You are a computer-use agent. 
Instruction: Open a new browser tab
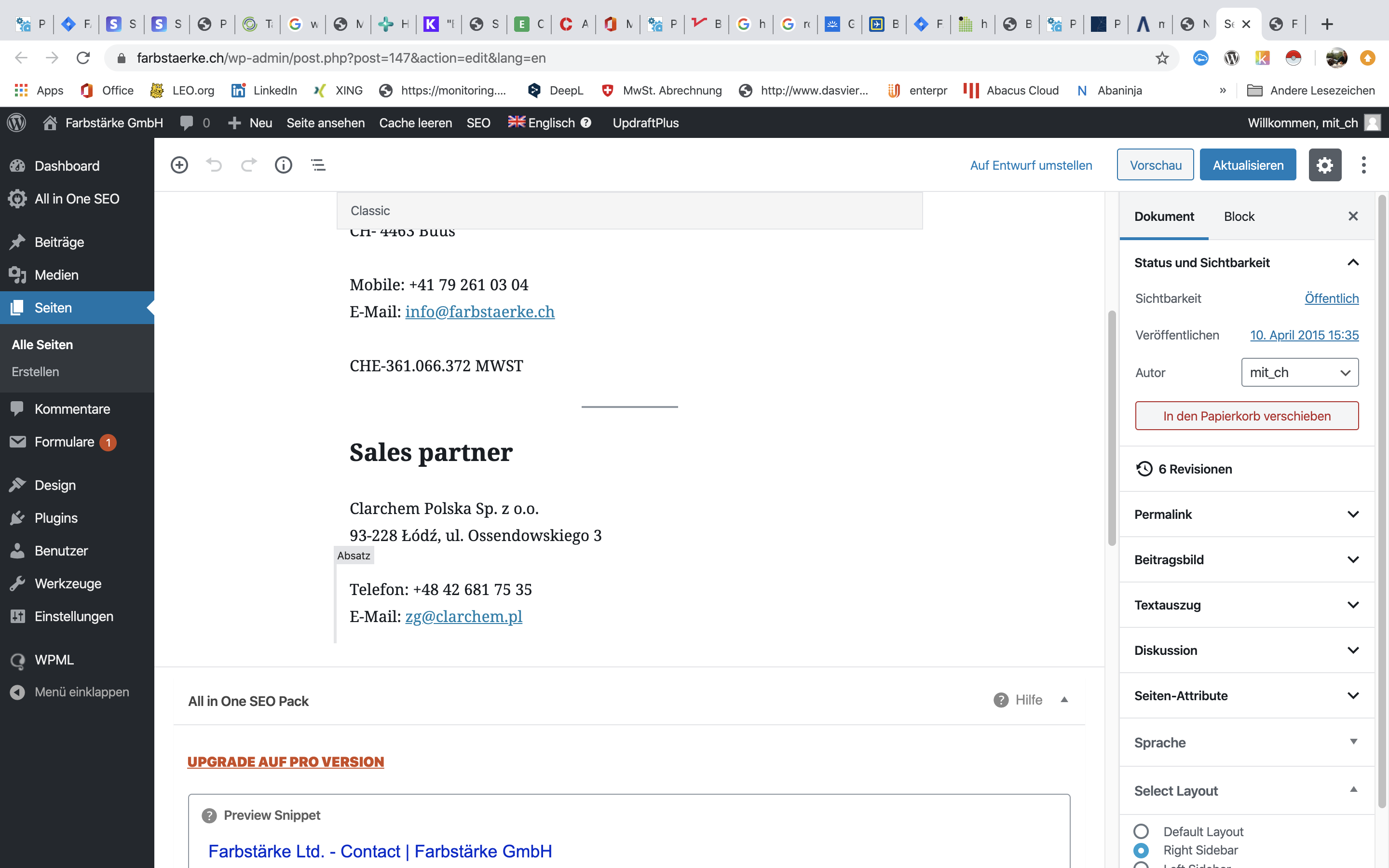pos(1326,24)
